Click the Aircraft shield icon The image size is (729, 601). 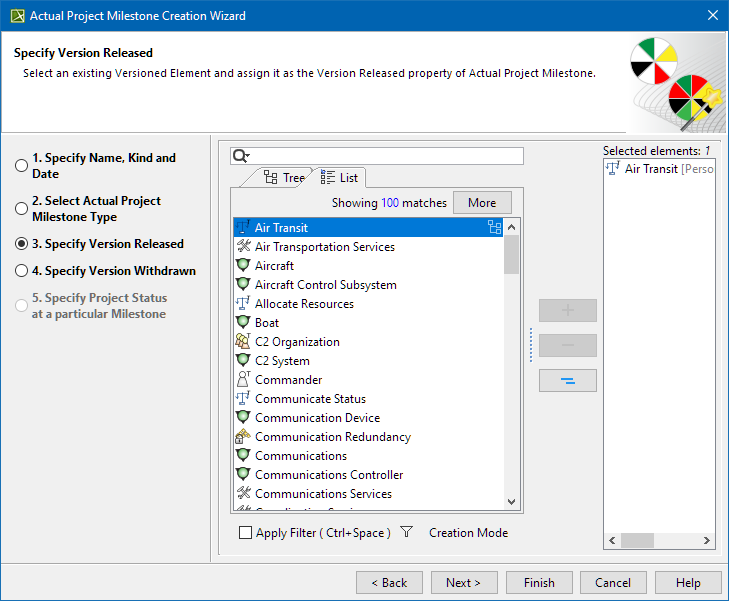pyautogui.click(x=243, y=266)
